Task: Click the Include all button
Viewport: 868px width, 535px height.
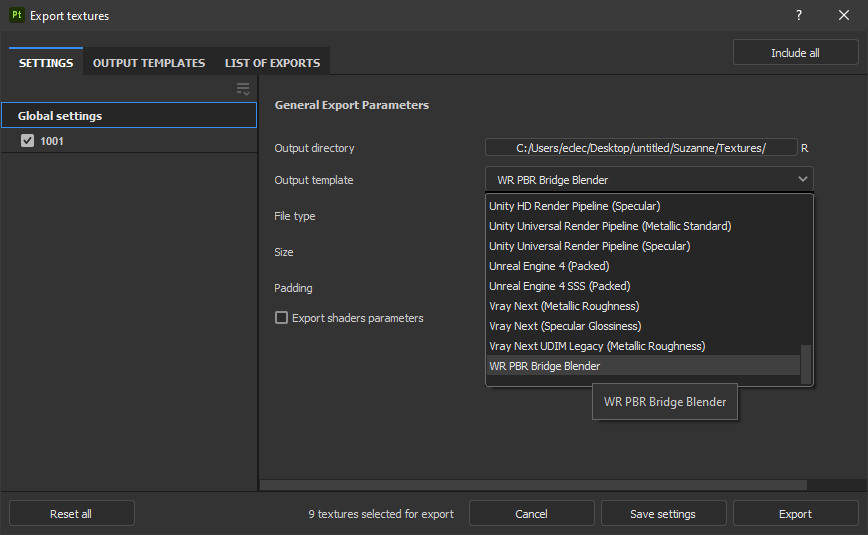Action: pos(795,53)
